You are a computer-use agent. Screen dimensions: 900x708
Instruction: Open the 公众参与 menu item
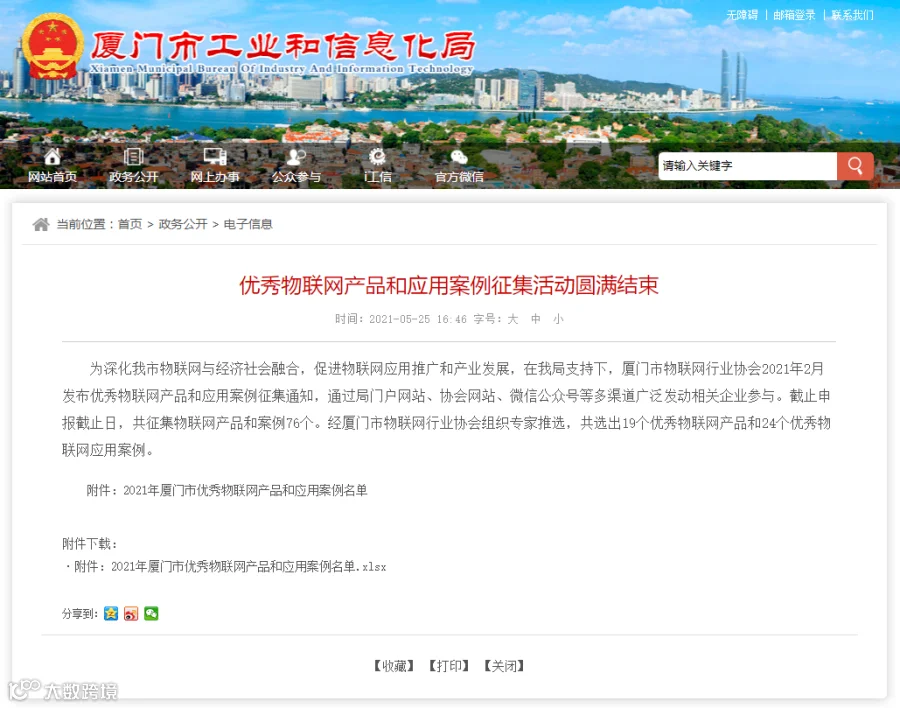[296, 177]
